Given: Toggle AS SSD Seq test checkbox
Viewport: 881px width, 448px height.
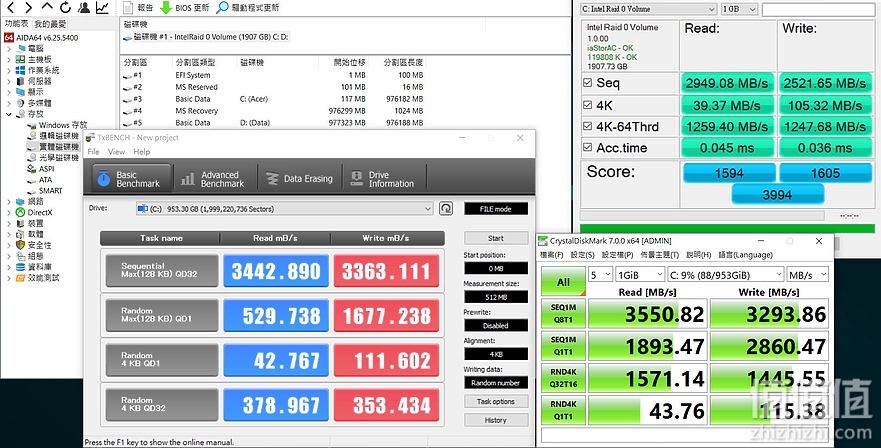Looking at the screenshot, I should coord(588,83).
